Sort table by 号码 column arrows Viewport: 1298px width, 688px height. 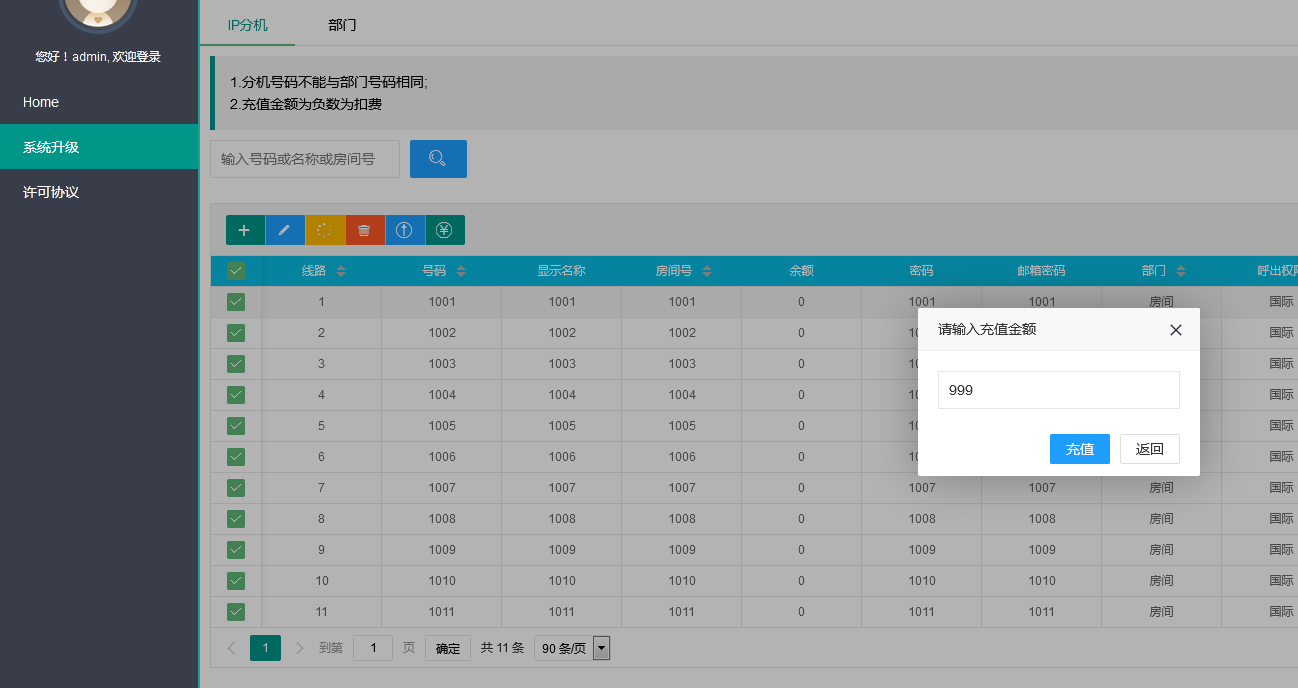(461, 271)
